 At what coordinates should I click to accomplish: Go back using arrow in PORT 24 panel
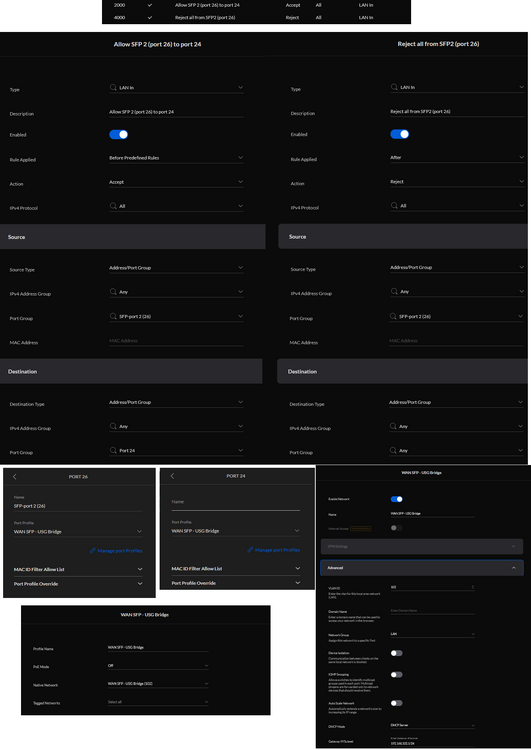tap(172, 476)
